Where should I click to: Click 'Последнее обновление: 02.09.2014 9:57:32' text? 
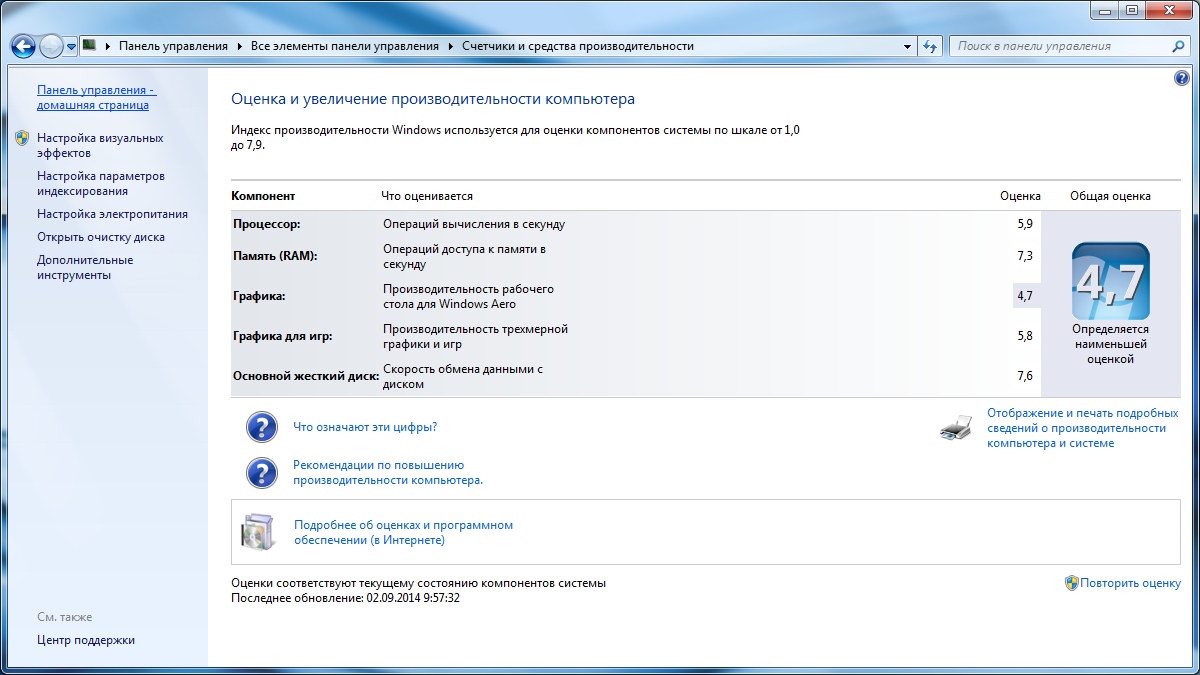coord(345,598)
